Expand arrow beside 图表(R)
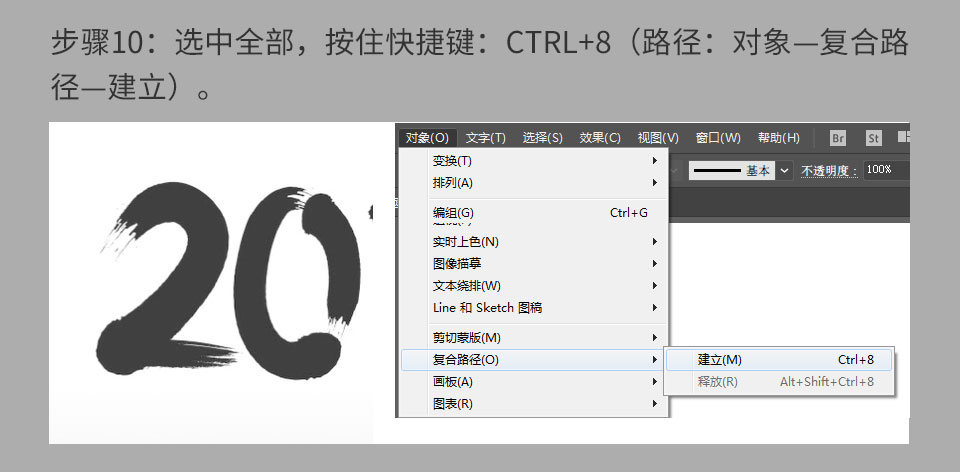Image resolution: width=960 pixels, height=472 pixels. 654,404
